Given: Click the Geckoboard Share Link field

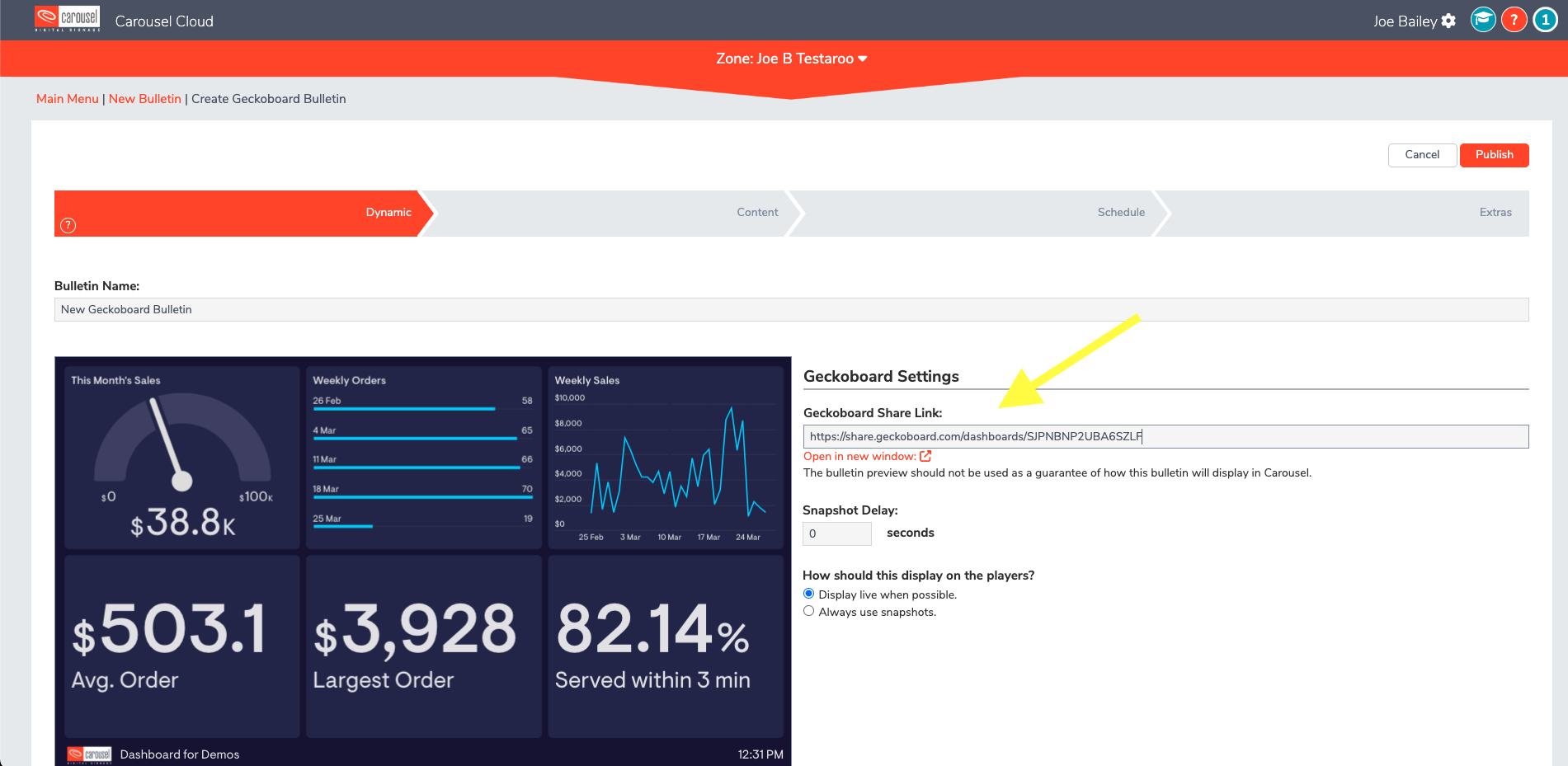Looking at the screenshot, I should click(1165, 437).
